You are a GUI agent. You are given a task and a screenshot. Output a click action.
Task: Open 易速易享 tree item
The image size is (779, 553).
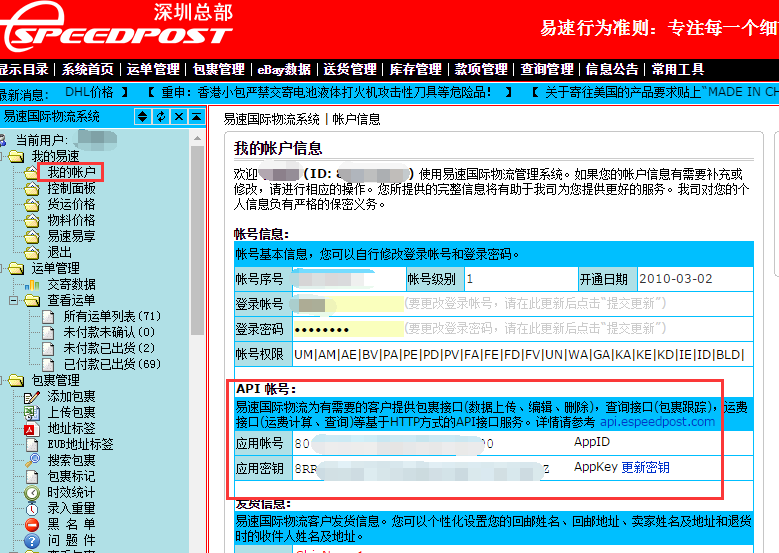(x=72, y=236)
